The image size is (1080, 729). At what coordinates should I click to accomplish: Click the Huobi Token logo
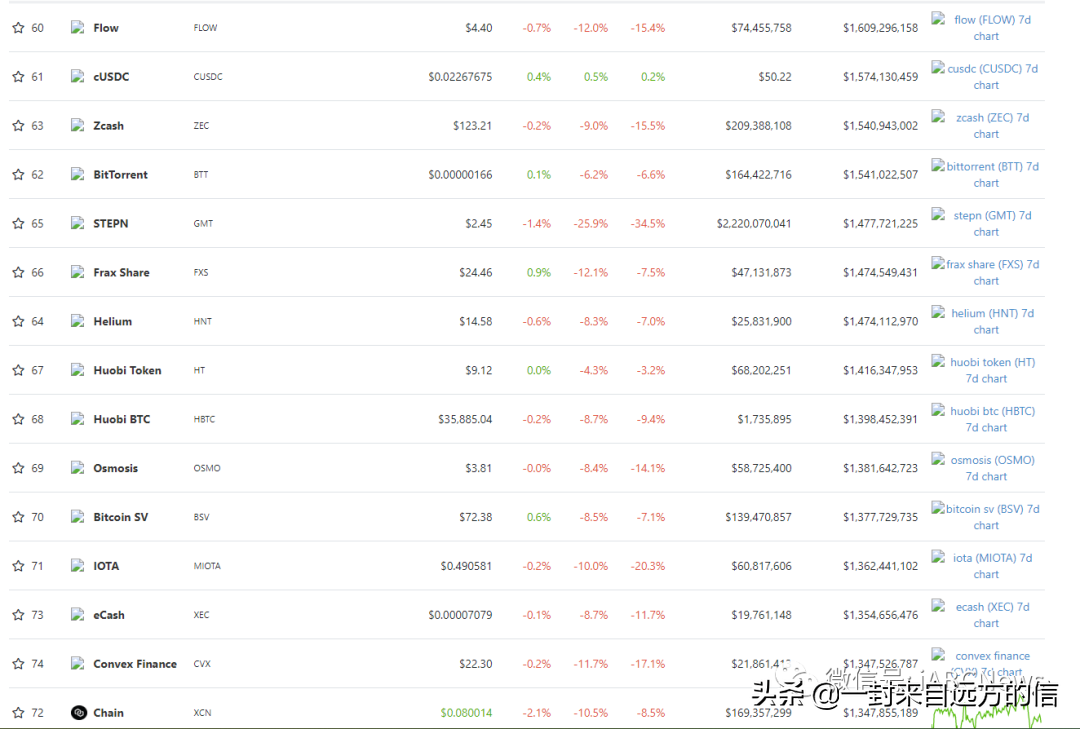(x=79, y=370)
